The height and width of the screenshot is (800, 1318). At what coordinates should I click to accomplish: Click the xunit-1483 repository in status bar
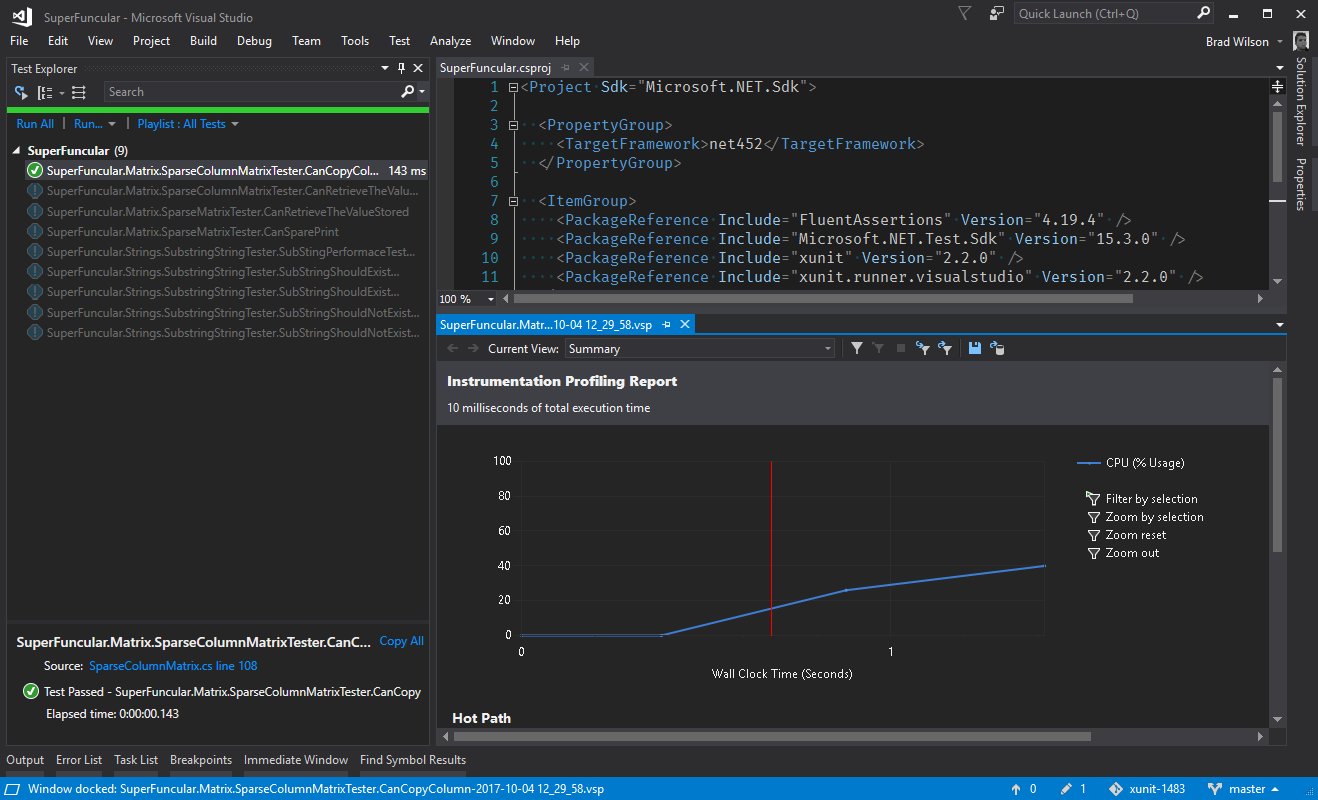(1146, 789)
